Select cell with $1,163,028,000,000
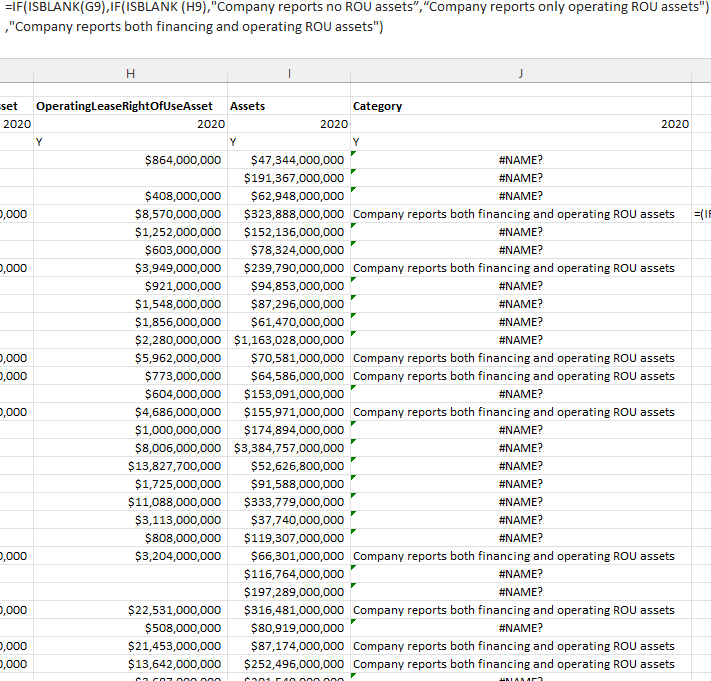711x681 pixels. click(x=289, y=340)
